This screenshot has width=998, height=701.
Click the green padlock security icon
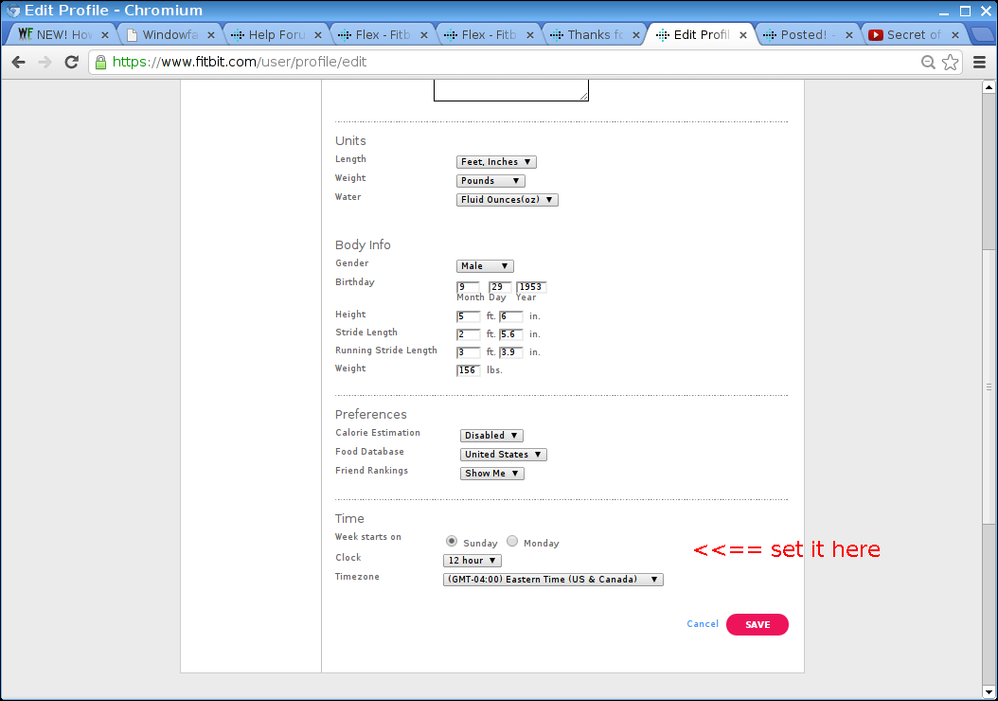point(101,62)
